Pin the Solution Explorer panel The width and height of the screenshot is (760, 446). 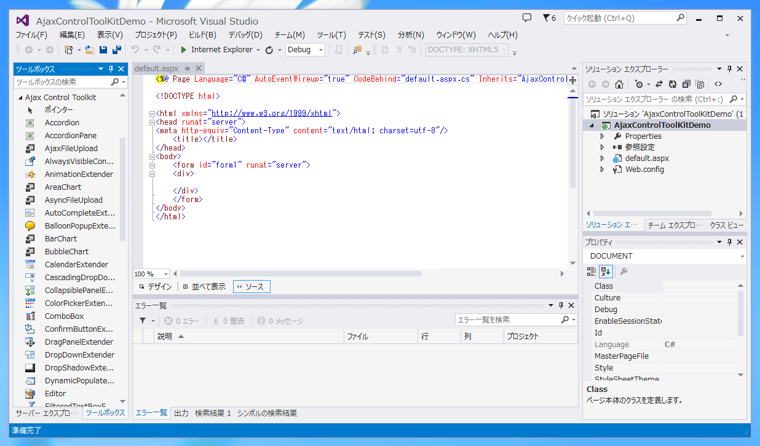point(729,69)
